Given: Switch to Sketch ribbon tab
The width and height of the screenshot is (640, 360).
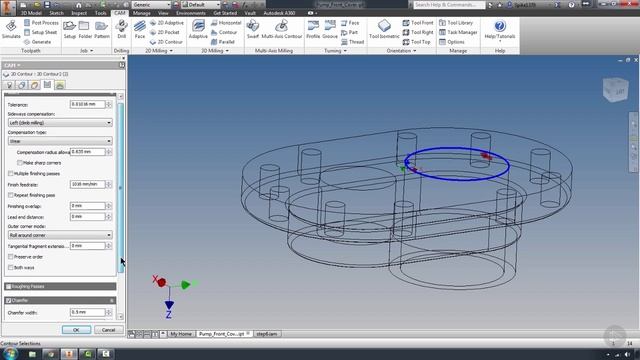Looking at the screenshot, I should (x=56, y=13).
